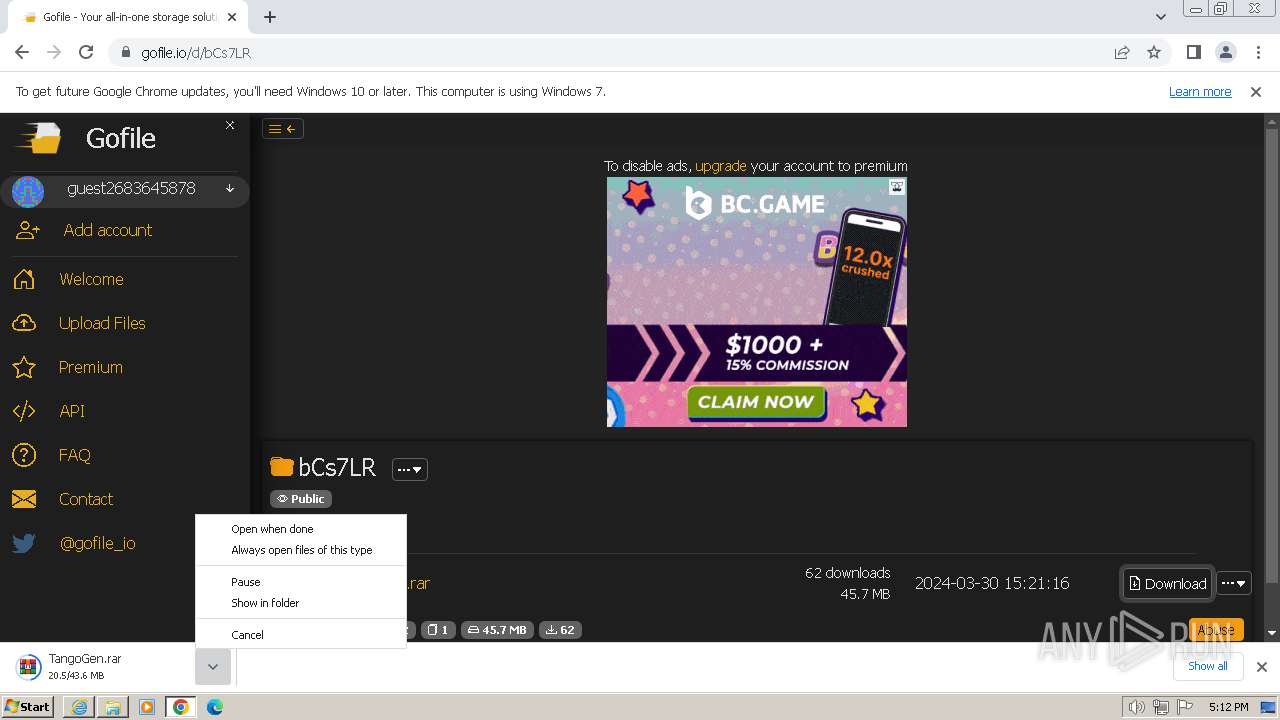Select Open when done menu entry

click(300, 529)
